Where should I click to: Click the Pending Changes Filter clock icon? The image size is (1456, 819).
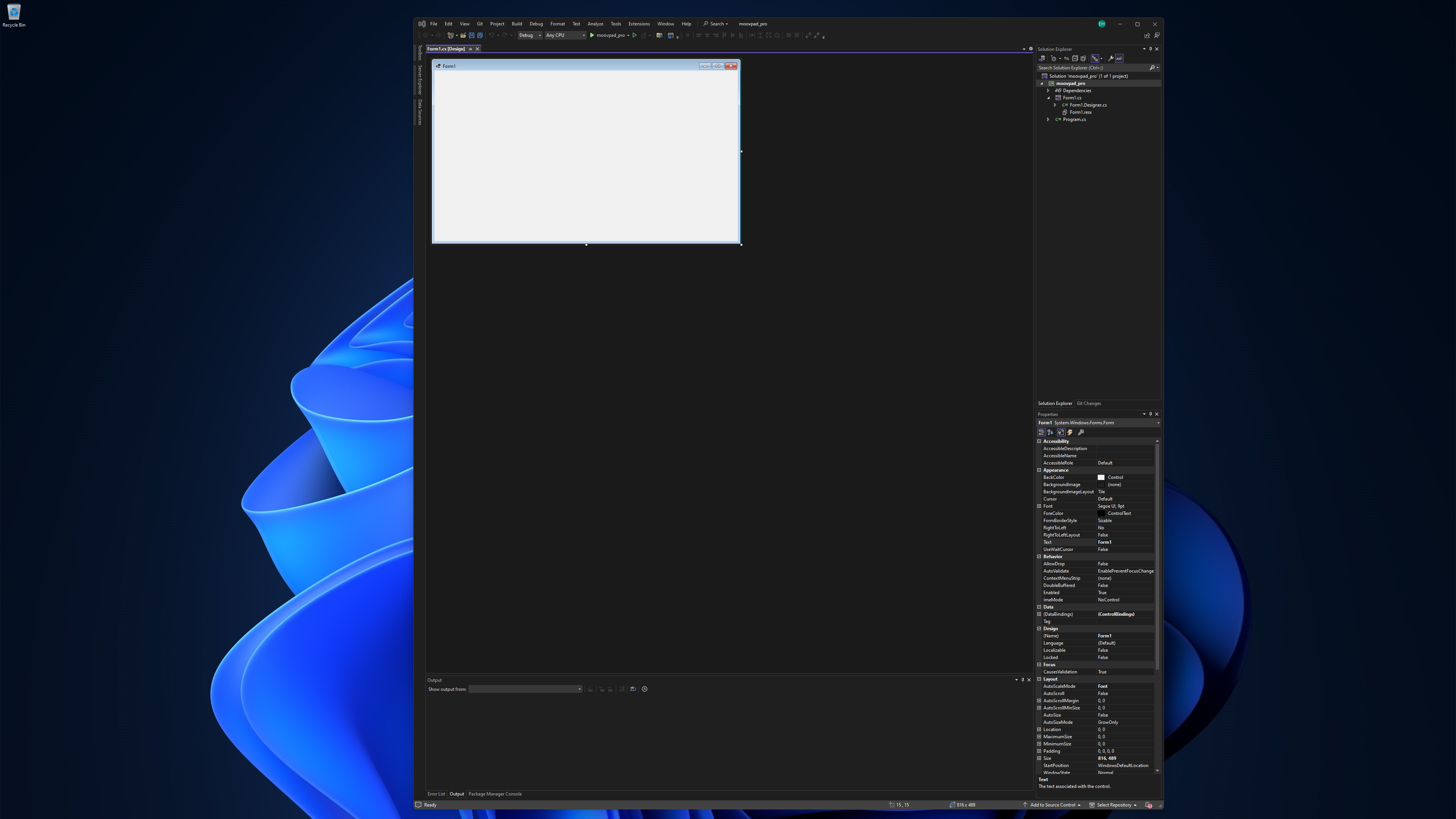(x=1054, y=58)
